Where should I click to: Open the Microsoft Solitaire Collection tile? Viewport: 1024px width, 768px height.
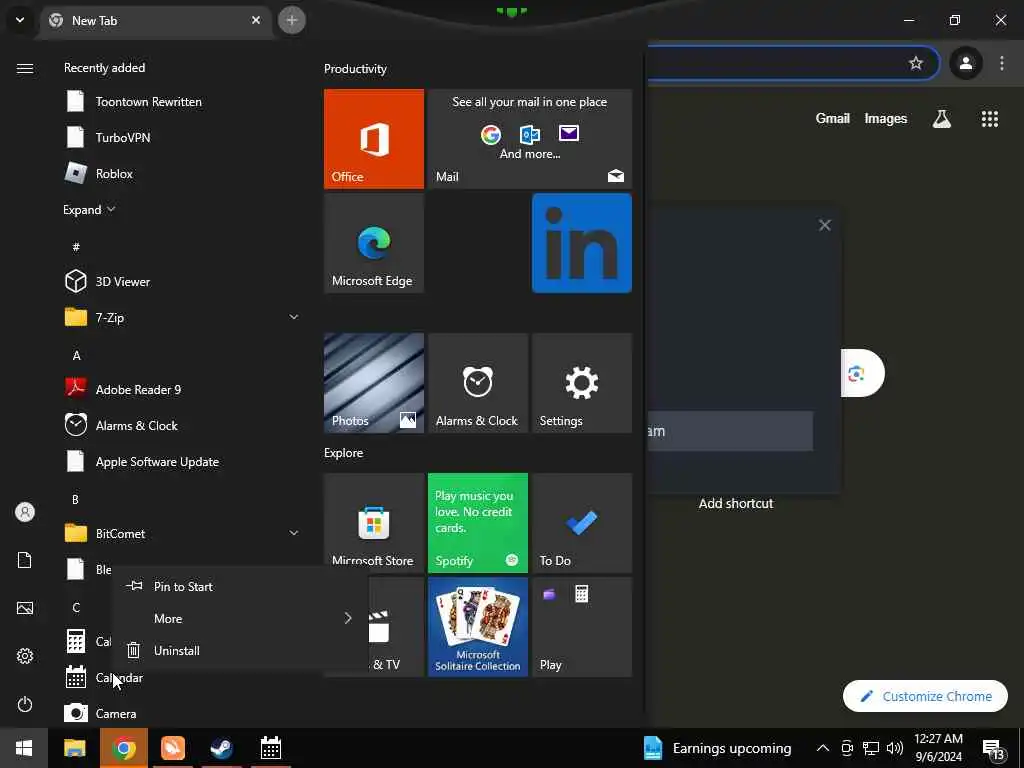pos(477,627)
